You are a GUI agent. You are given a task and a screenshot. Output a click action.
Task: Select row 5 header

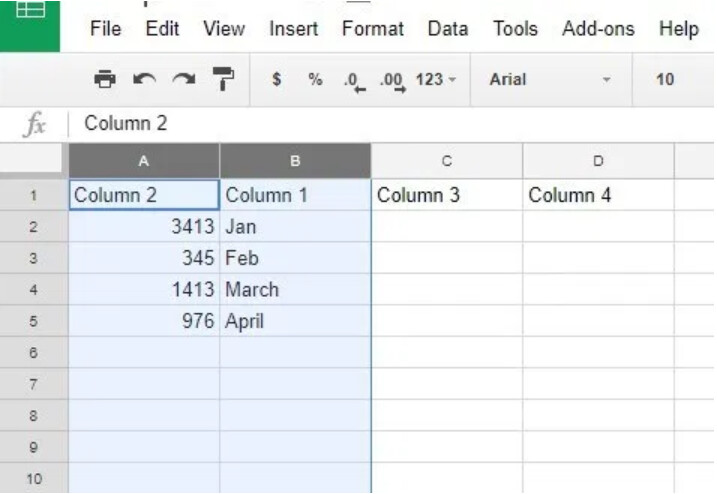[33, 322]
